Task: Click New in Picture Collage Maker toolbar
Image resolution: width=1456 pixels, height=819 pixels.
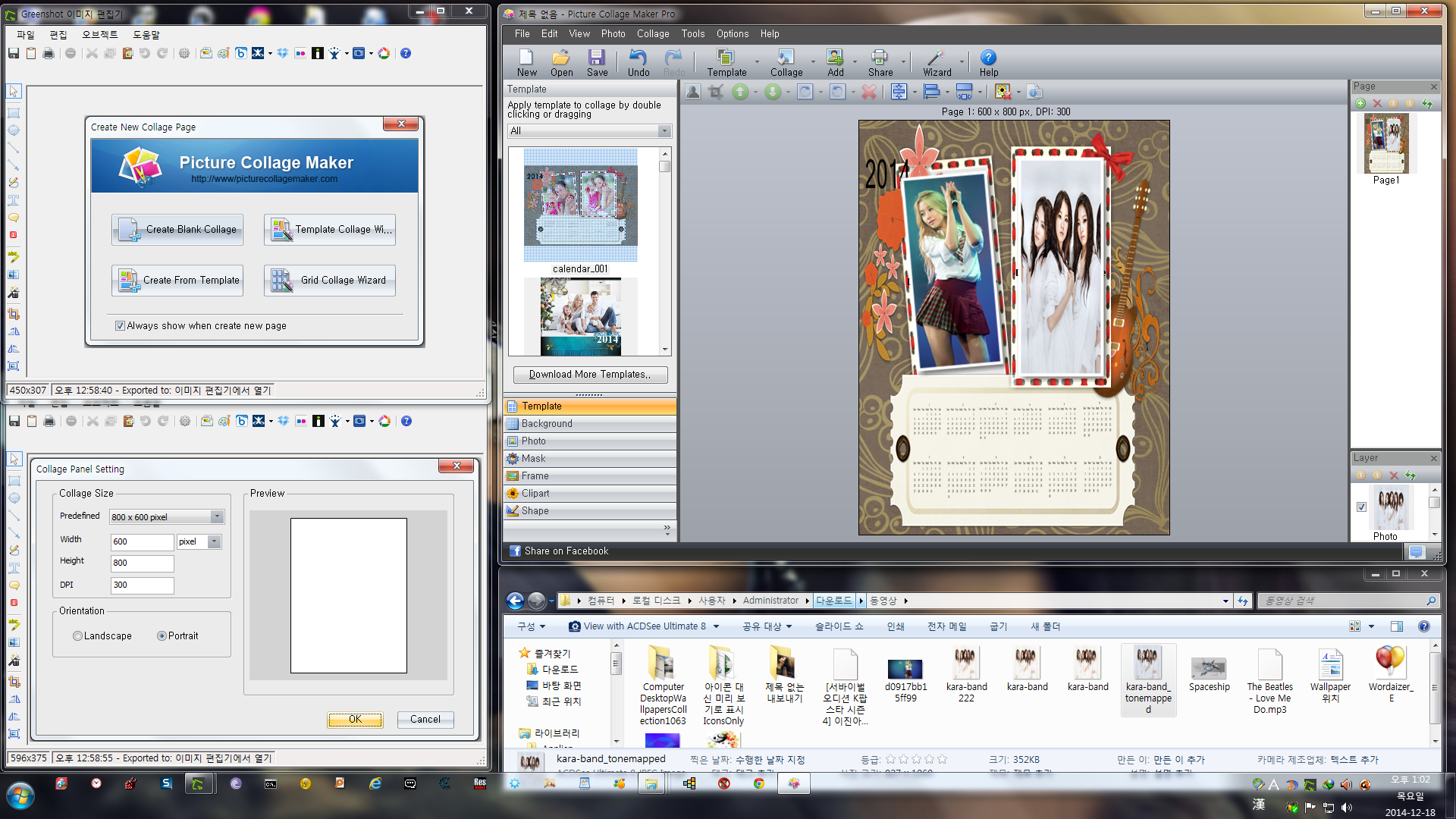Action: [x=526, y=63]
